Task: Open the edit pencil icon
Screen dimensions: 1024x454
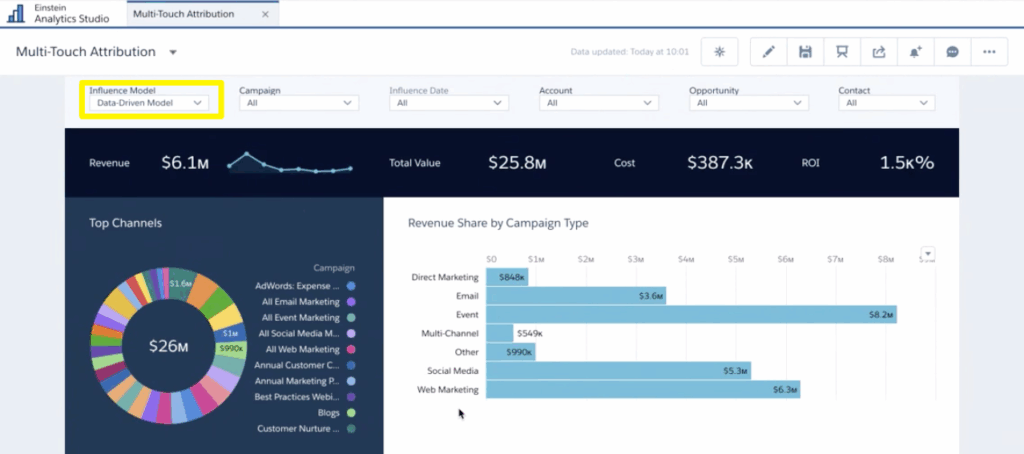Action: coord(769,52)
